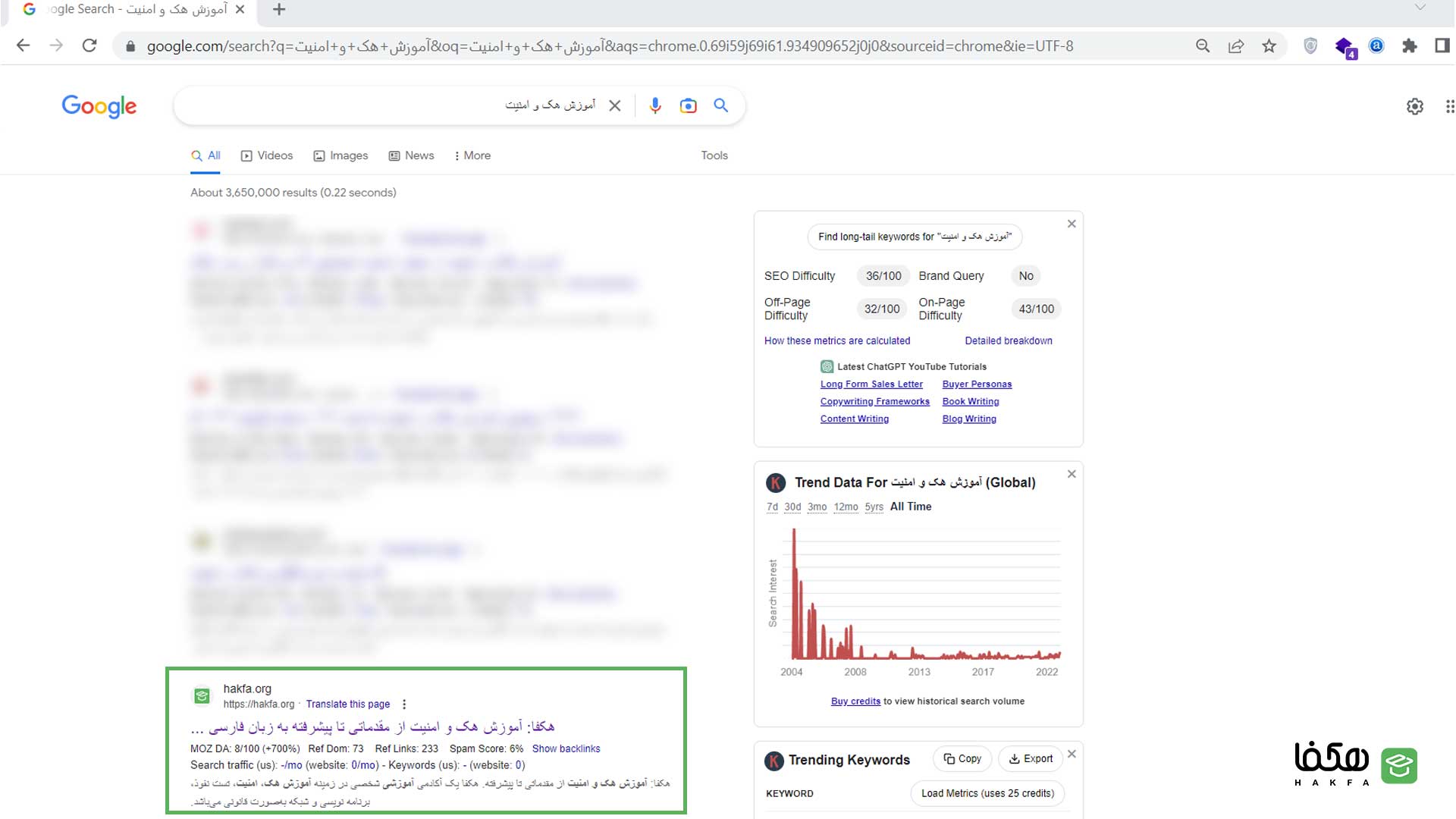Expand the More search options menu
1456x819 pixels.
pyautogui.click(x=472, y=155)
